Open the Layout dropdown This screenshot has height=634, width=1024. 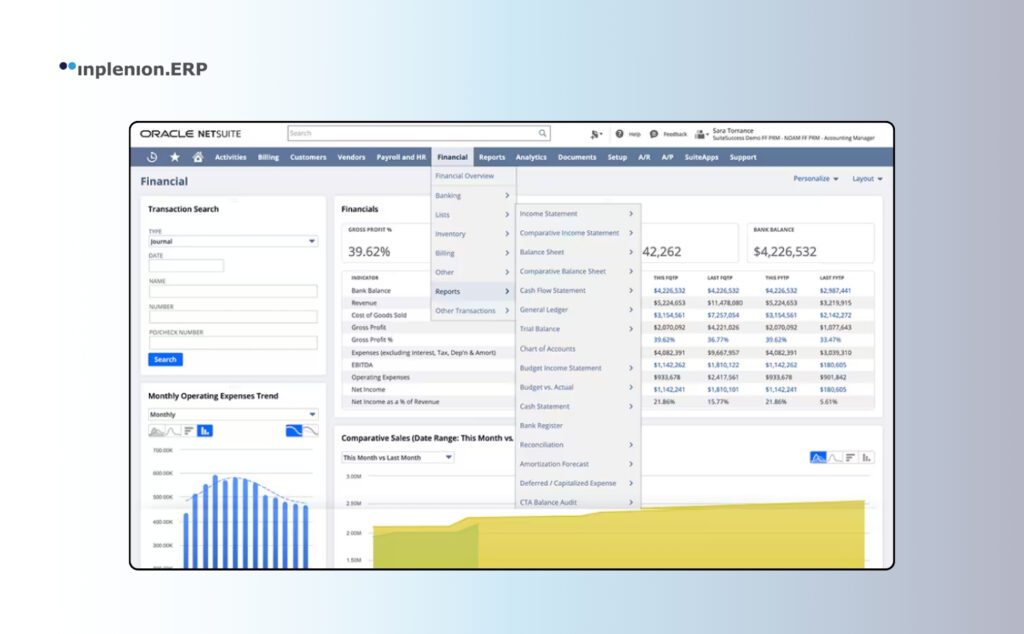867,179
